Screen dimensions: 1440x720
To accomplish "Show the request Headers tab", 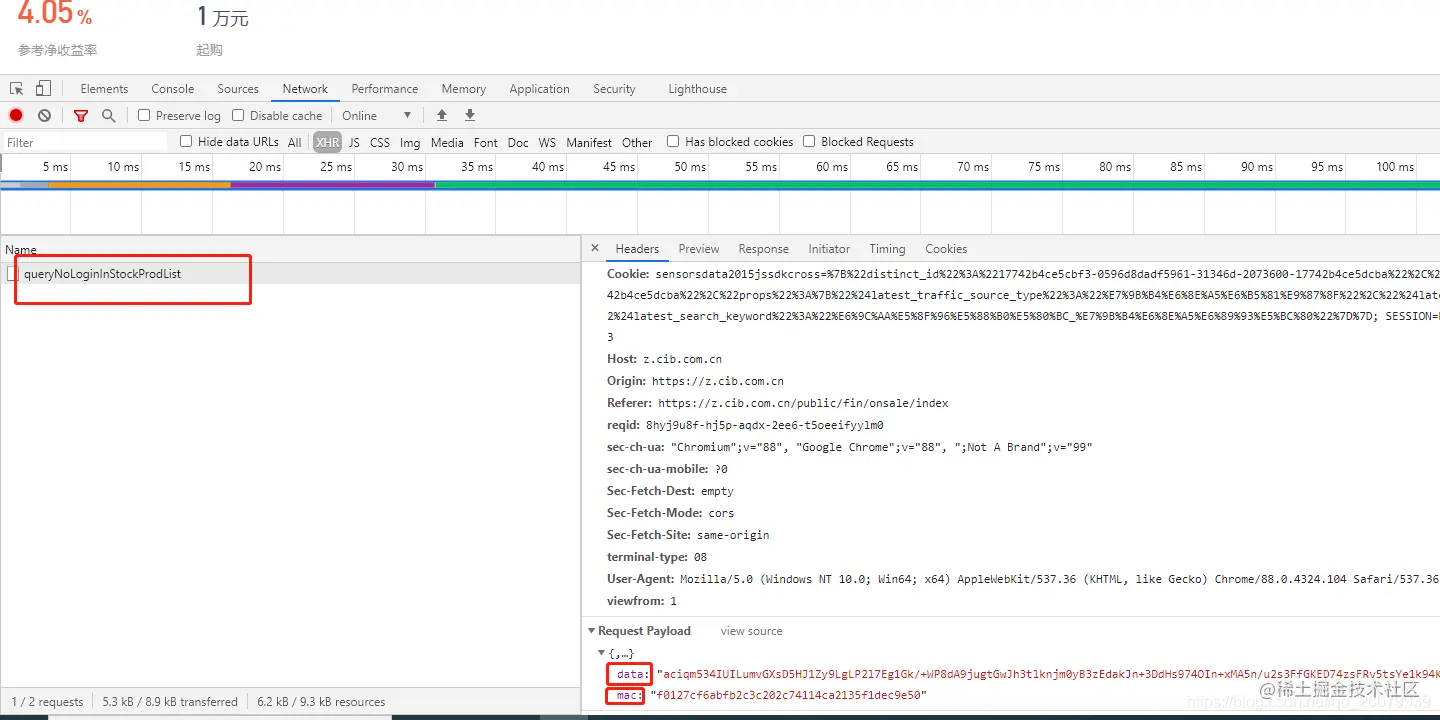I will coord(637,249).
